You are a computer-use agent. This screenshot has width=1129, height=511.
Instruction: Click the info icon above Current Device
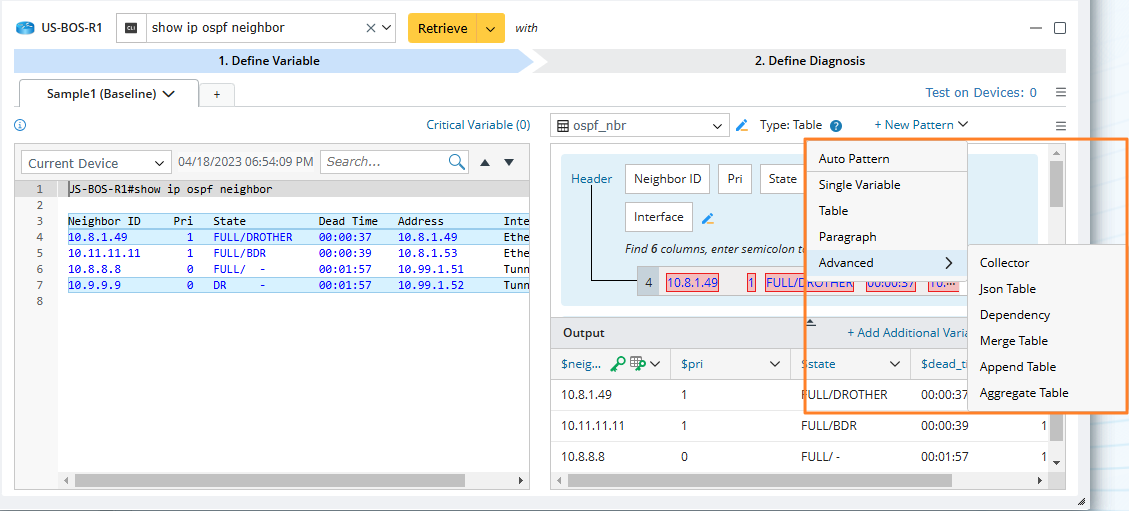(20, 125)
